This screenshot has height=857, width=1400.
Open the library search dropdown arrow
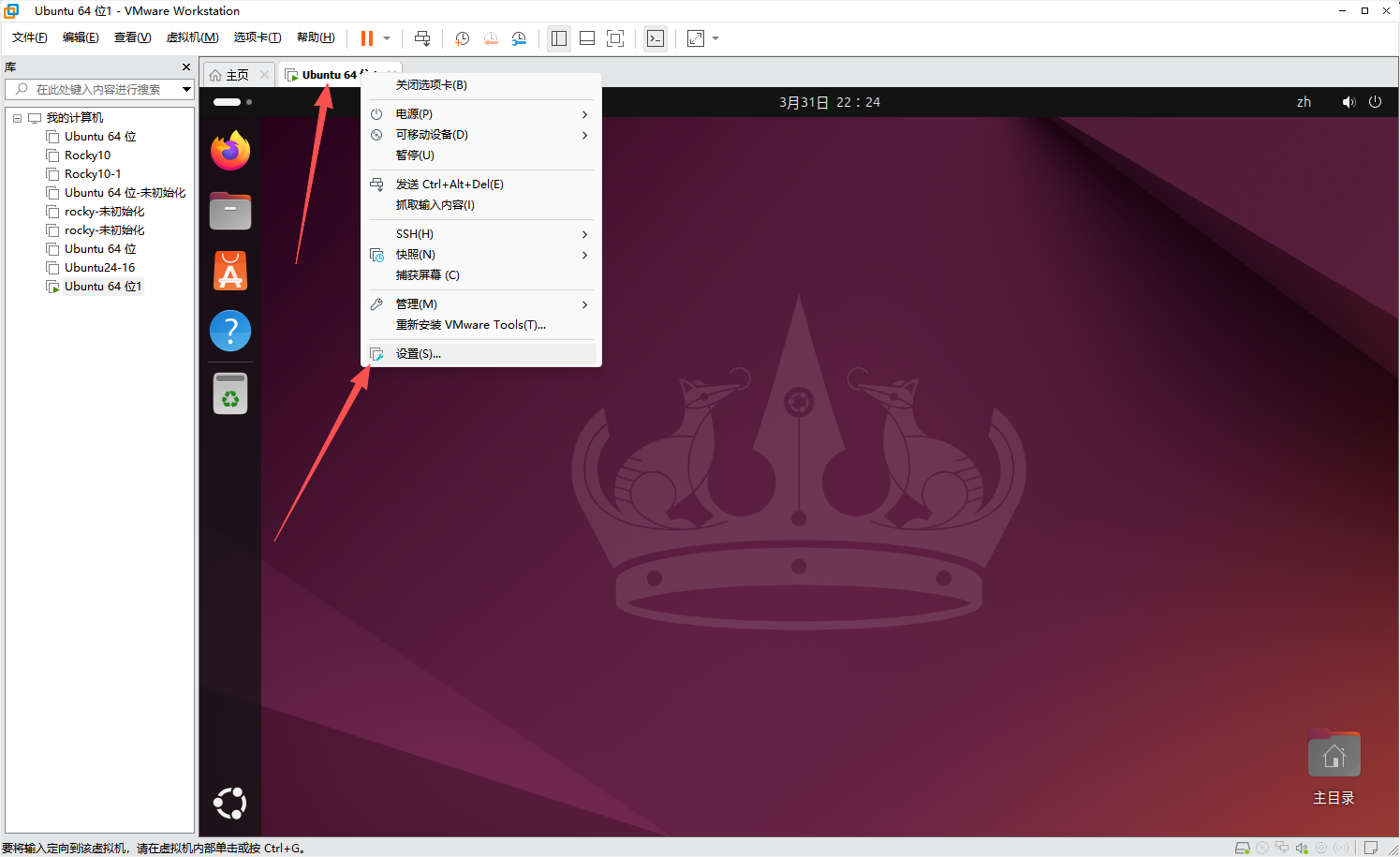[187, 89]
